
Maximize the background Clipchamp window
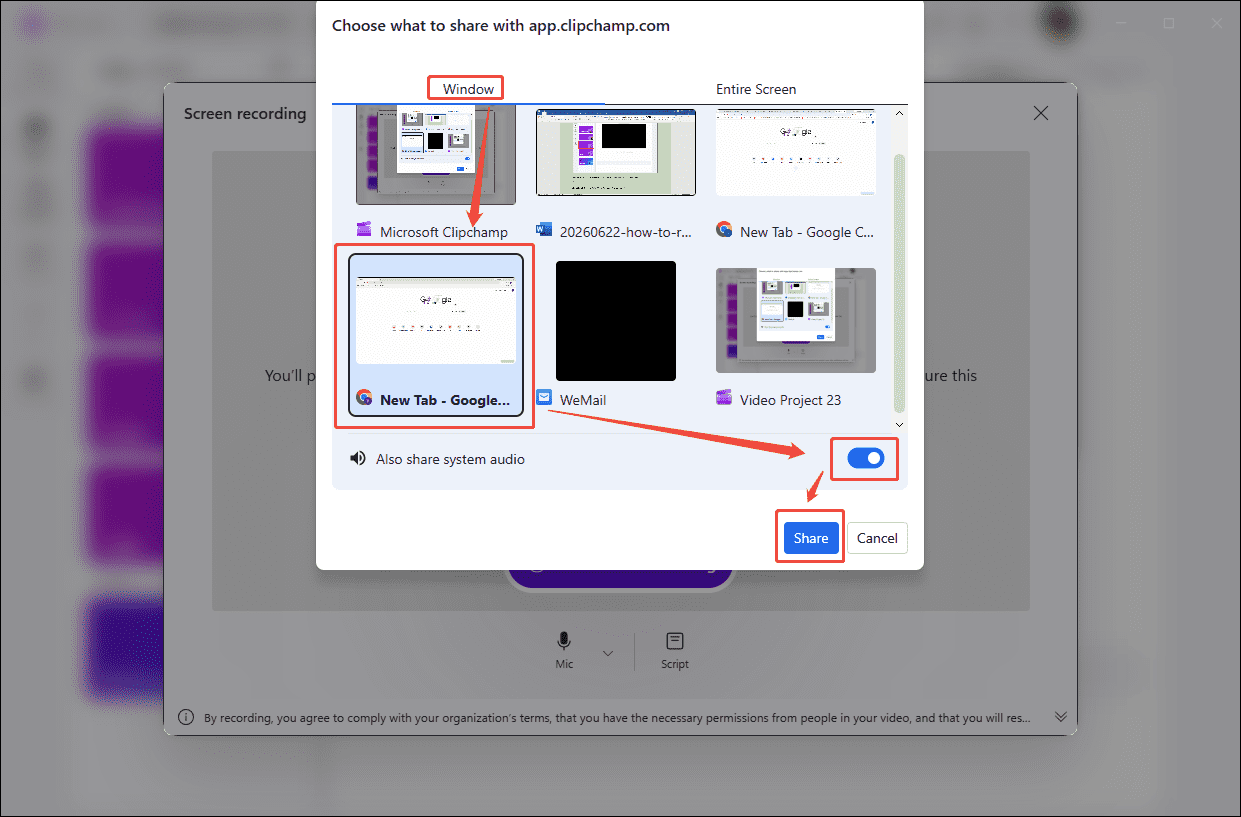click(1169, 23)
